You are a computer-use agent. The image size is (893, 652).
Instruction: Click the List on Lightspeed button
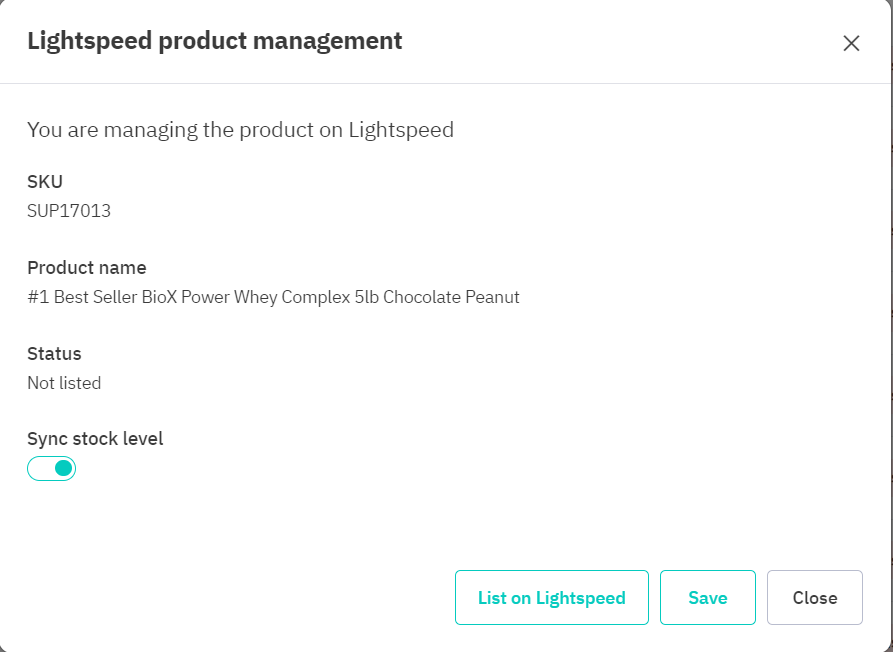pyautogui.click(x=551, y=598)
